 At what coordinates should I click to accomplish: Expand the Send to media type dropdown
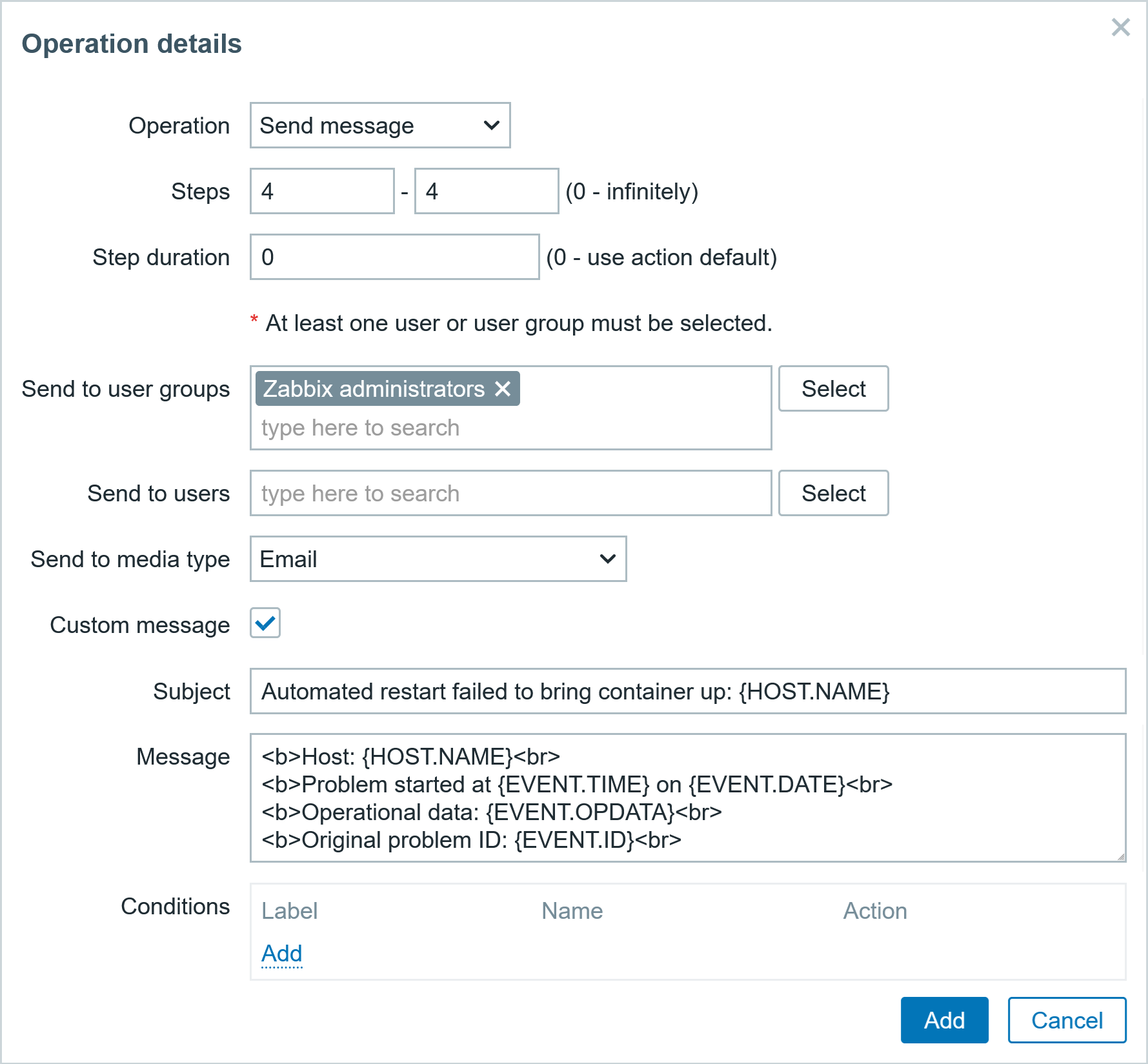pyautogui.click(x=438, y=559)
